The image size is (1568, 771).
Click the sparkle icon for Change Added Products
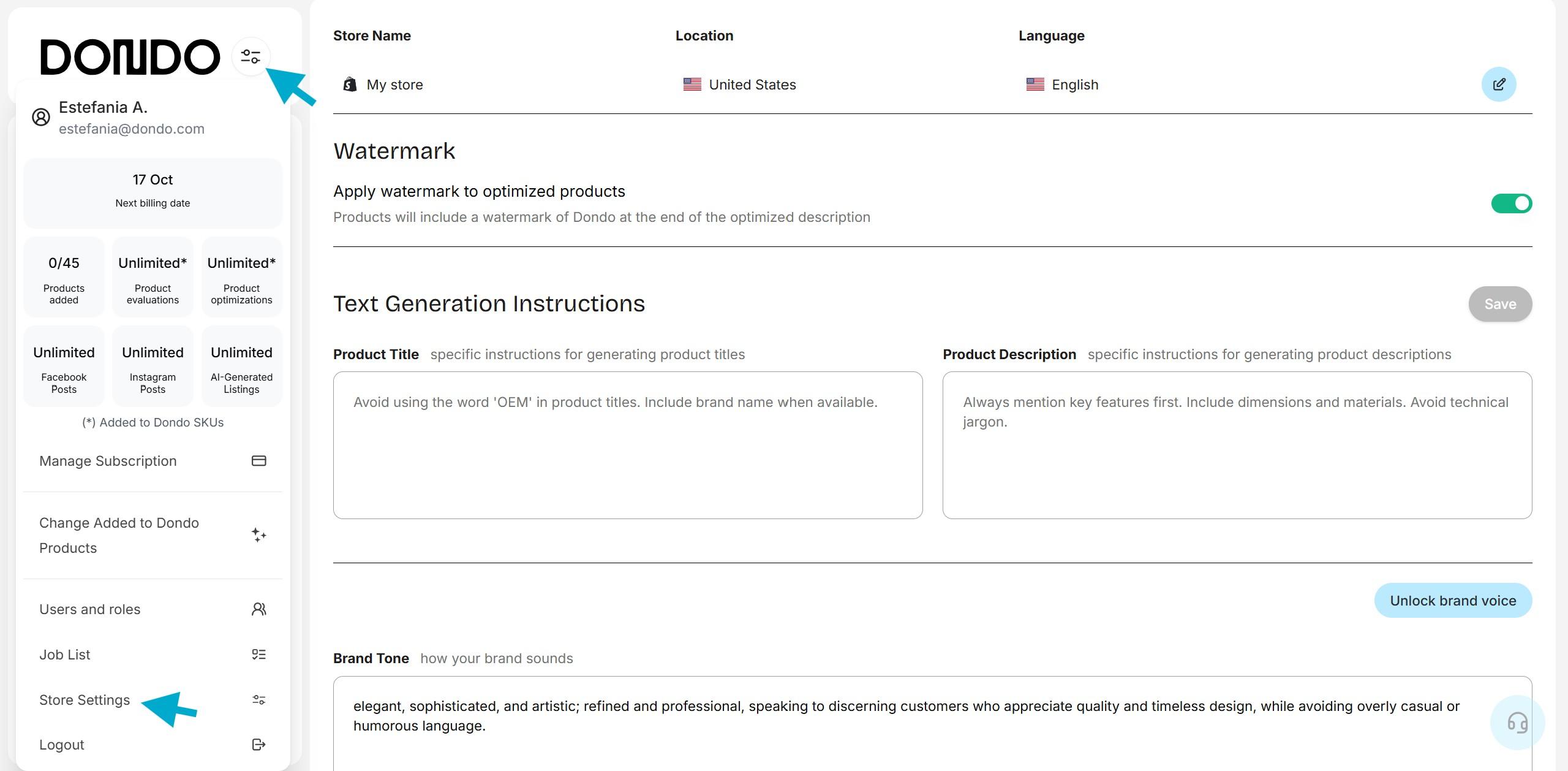[x=258, y=535]
